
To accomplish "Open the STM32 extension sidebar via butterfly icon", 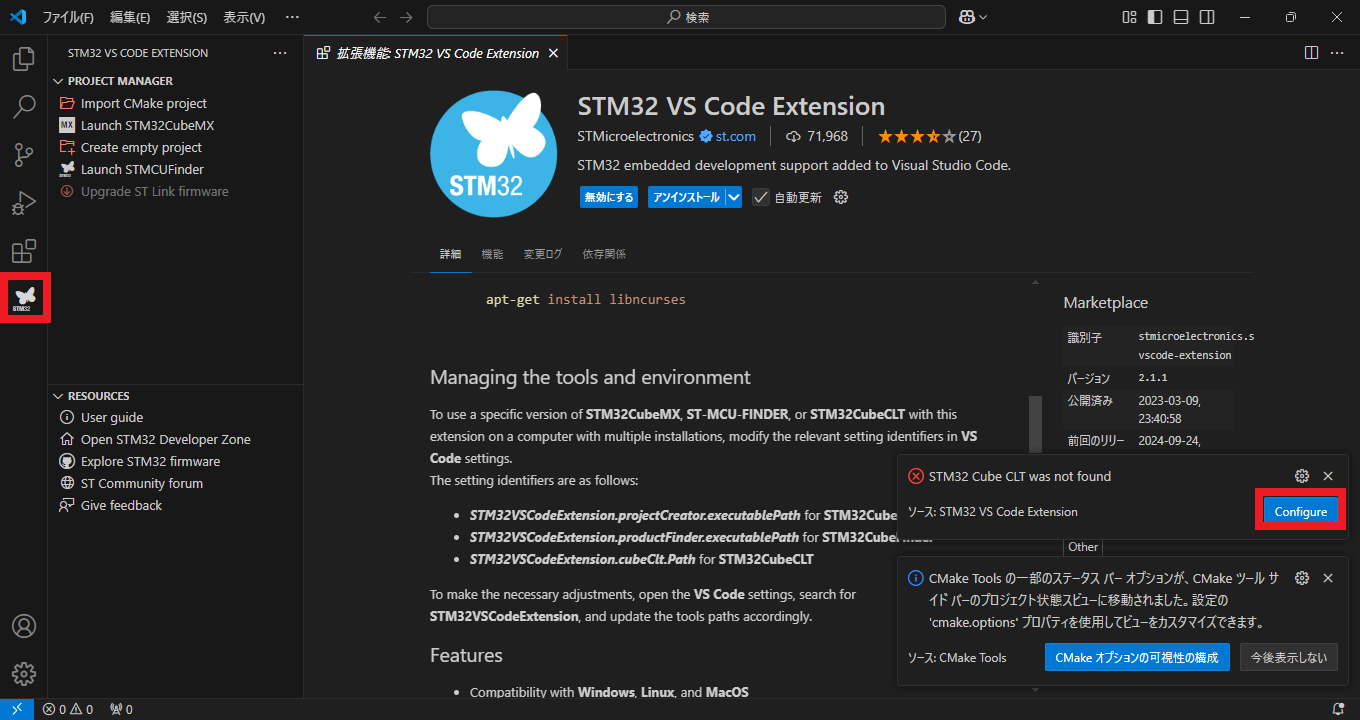I will click(x=24, y=297).
